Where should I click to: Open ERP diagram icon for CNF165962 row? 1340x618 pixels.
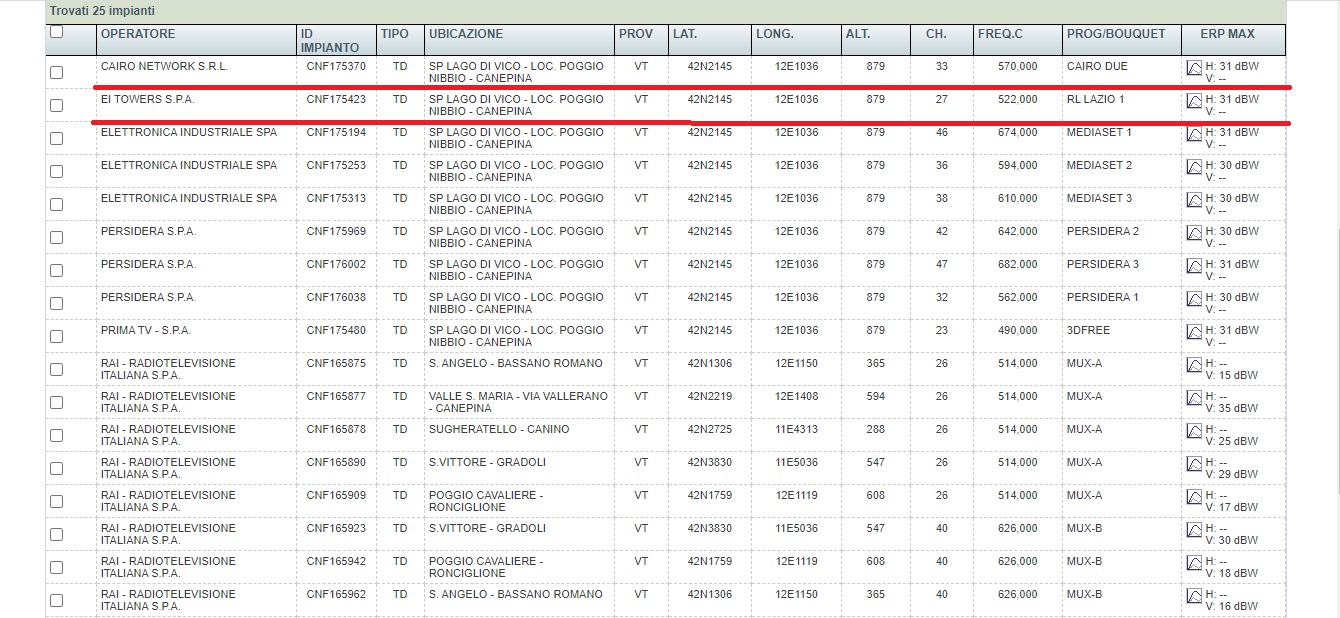pyautogui.click(x=1194, y=596)
